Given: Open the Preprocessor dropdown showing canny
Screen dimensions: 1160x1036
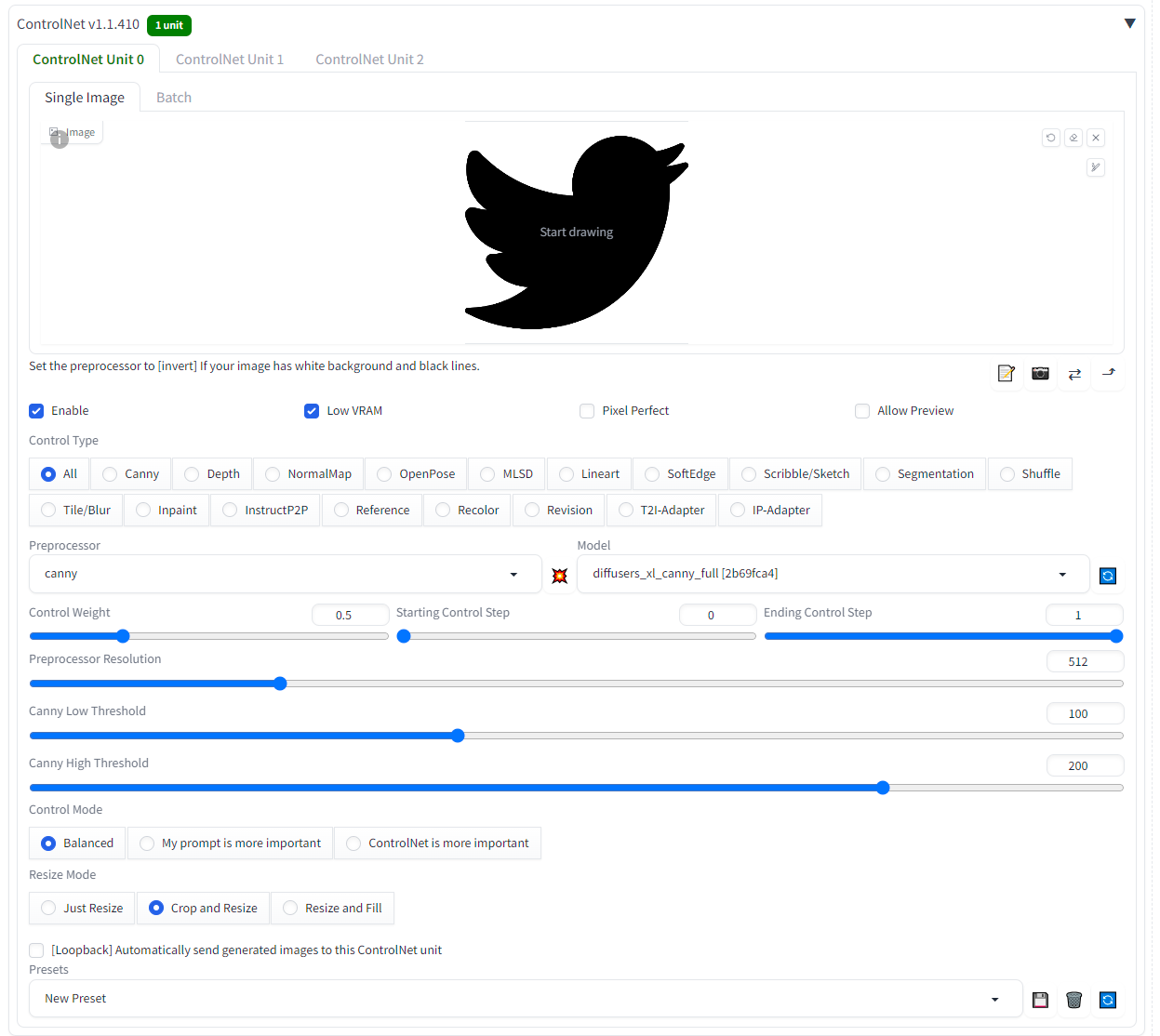Looking at the screenshot, I should [x=285, y=574].
